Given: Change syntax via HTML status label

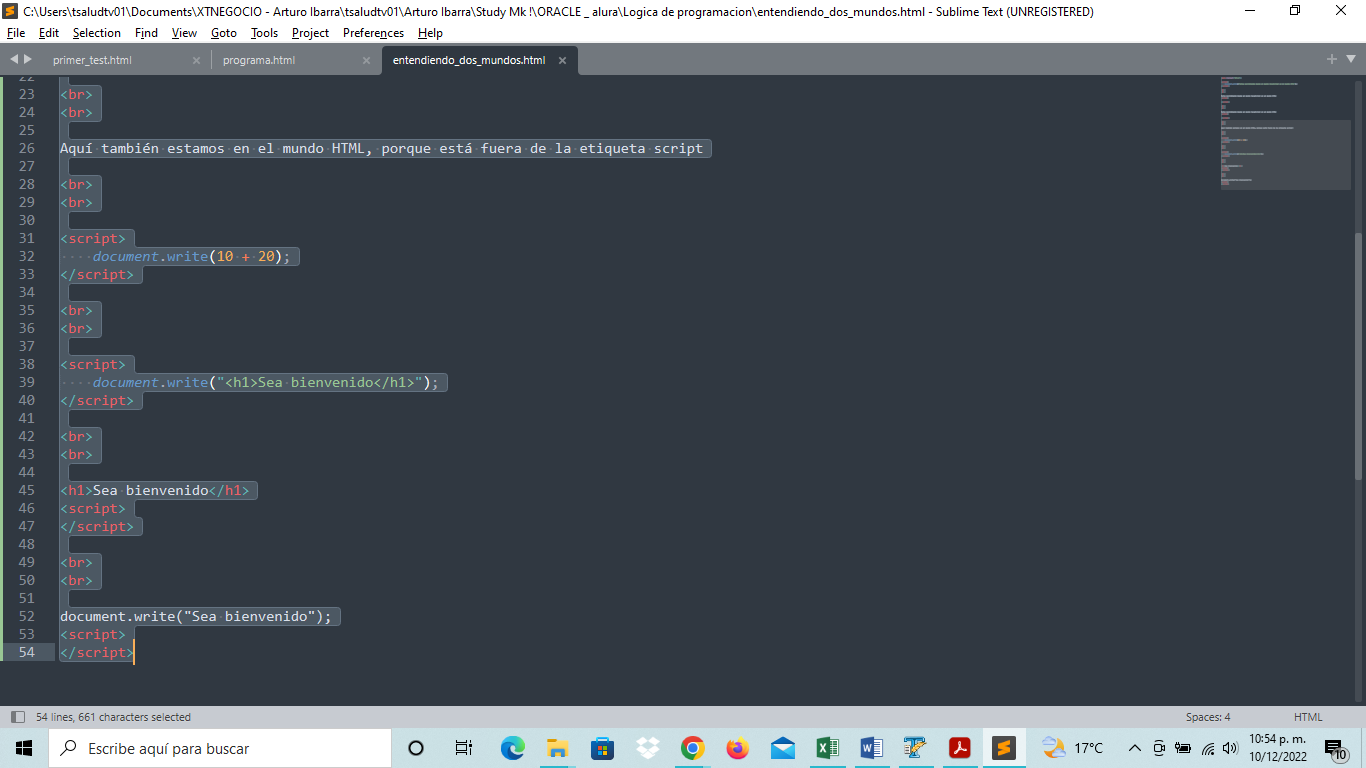Looking at the screenshot, I should point(1308,717).
